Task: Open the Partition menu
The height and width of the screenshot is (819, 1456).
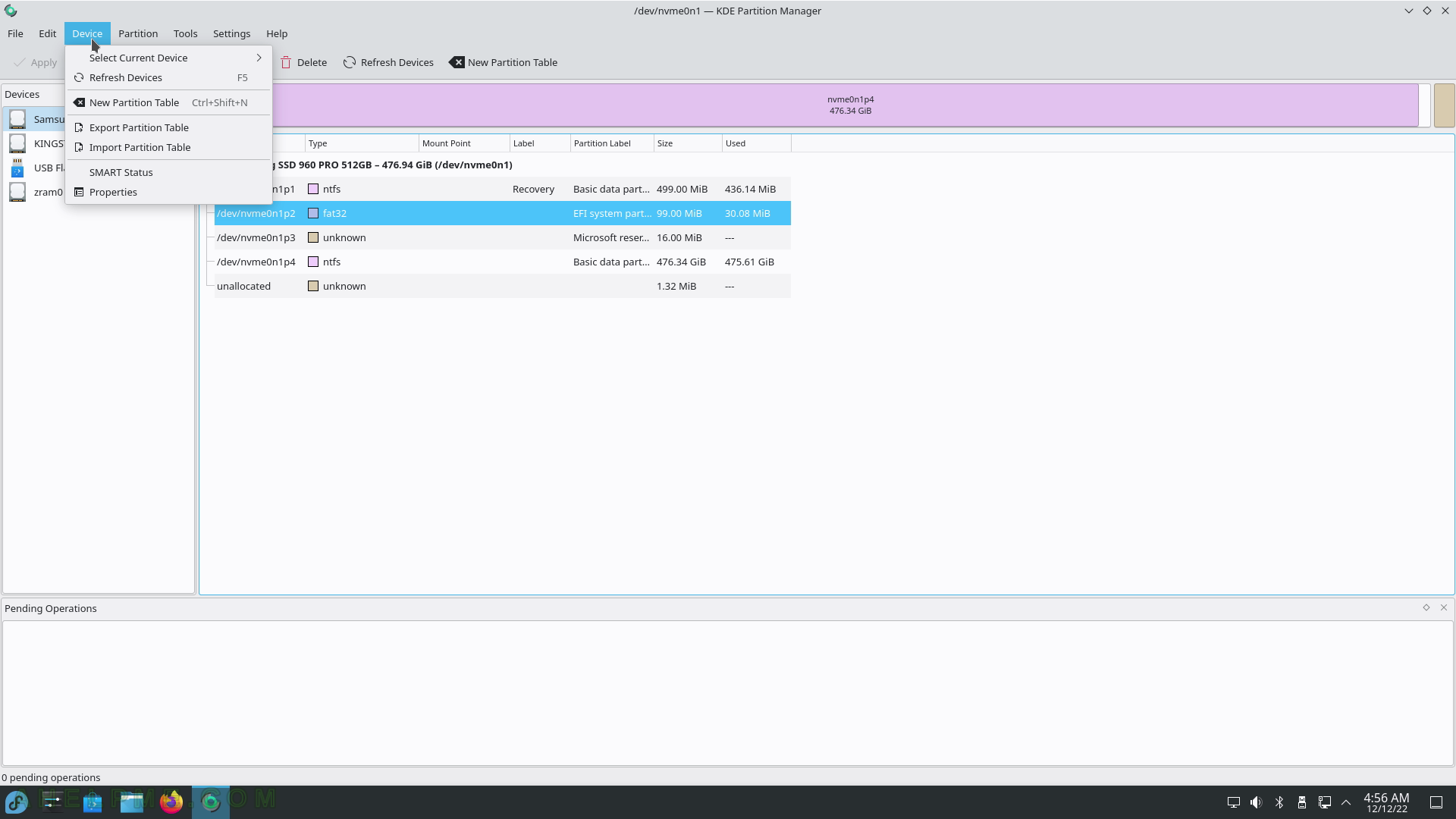Action: [138, 33]
